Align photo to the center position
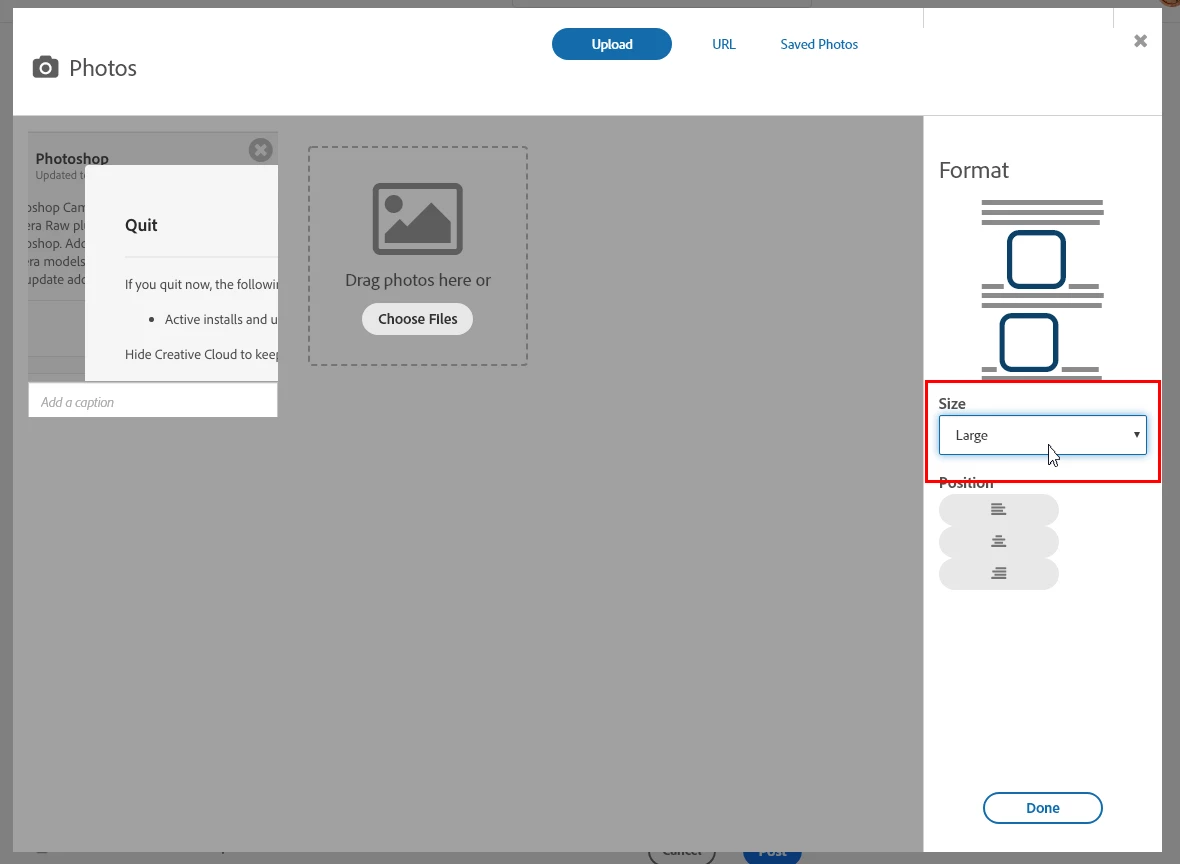The height and width of the screenshot is (864, 1180). [999, 542]
